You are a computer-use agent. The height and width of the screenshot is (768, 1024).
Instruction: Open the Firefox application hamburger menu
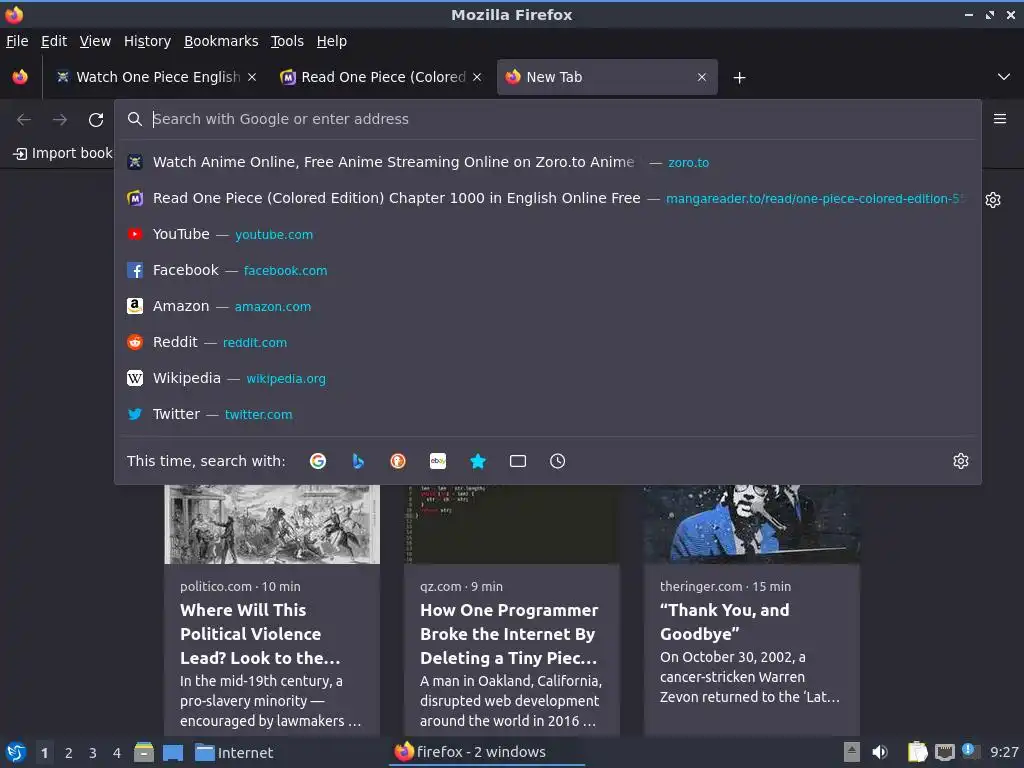1000,119
